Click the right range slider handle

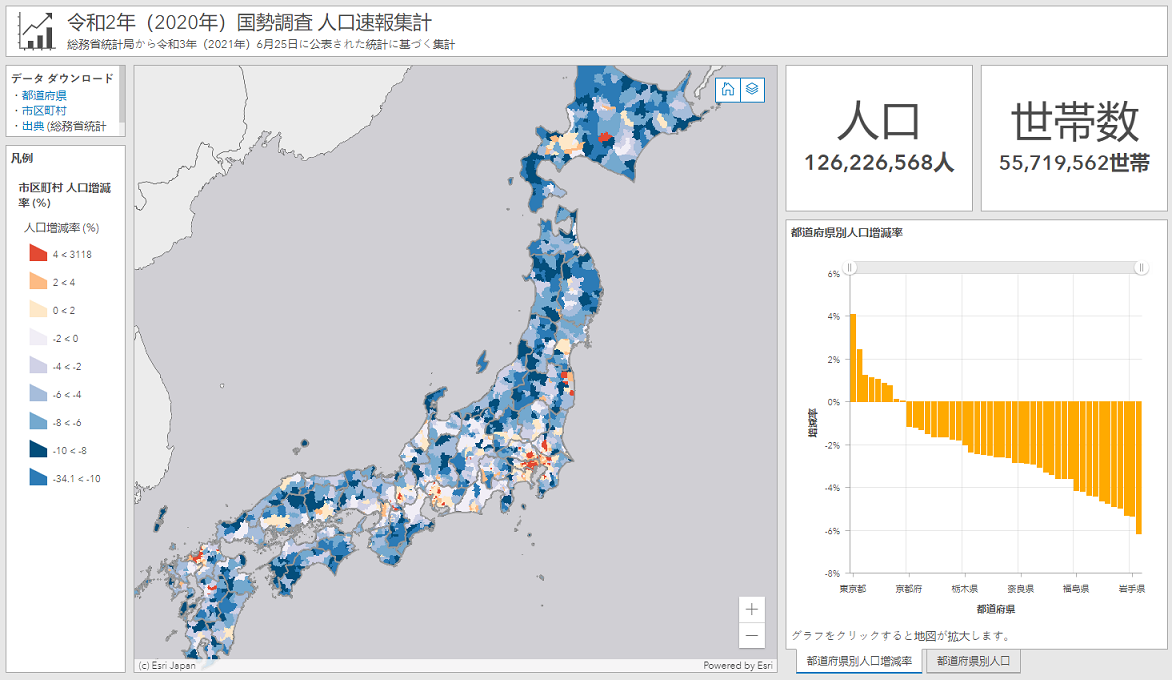tap(1142, 268)
